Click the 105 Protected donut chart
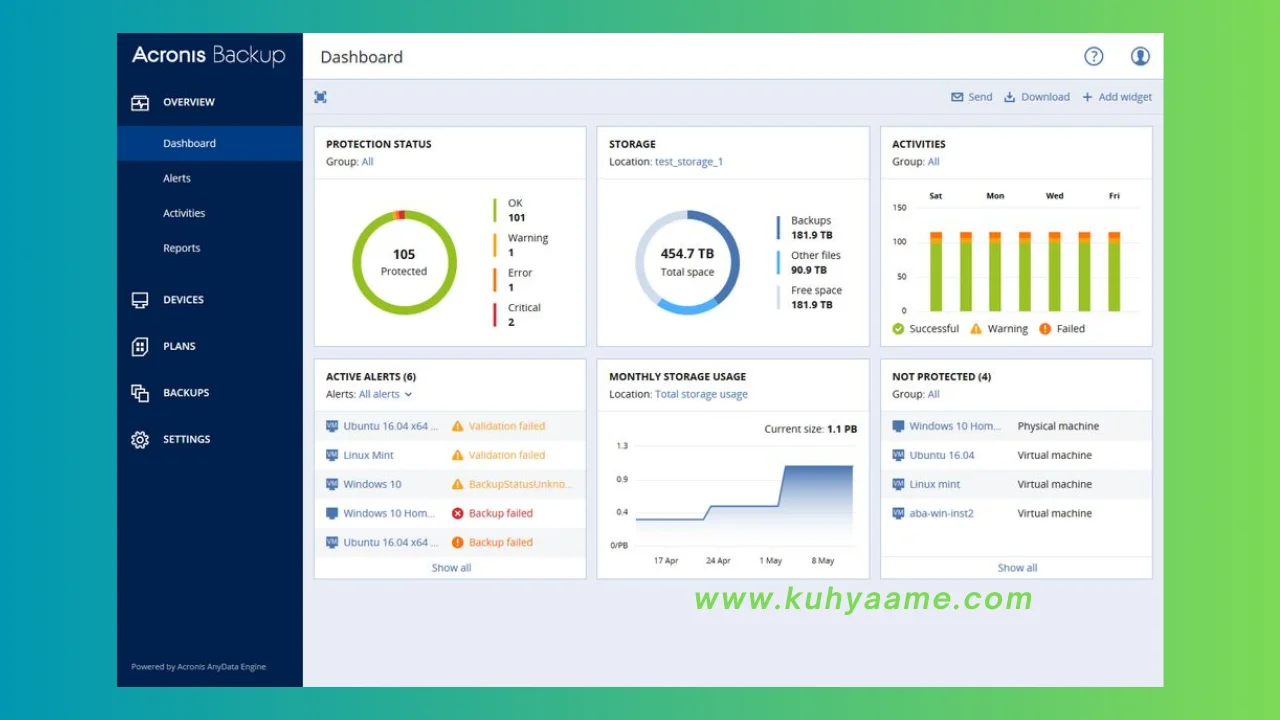This screenshot has width=1280, height=720. coord(404,263)
